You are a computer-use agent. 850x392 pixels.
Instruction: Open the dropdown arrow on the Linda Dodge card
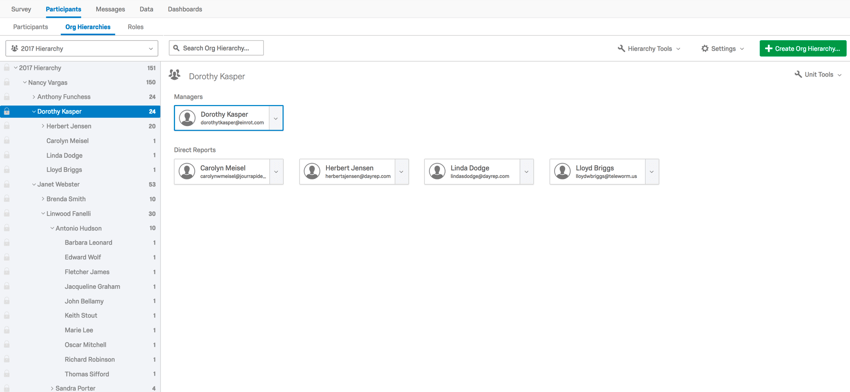(526, 171)
